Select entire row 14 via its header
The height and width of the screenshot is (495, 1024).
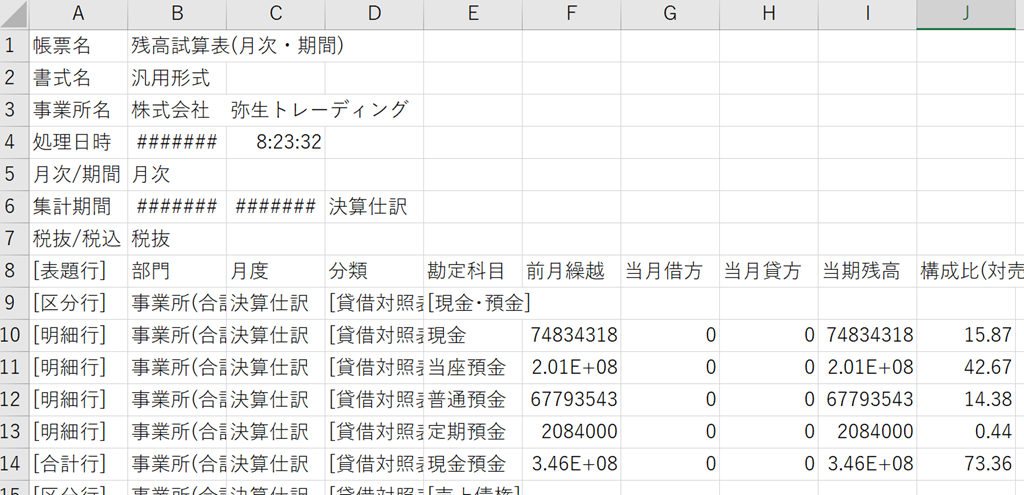[12, 463]
